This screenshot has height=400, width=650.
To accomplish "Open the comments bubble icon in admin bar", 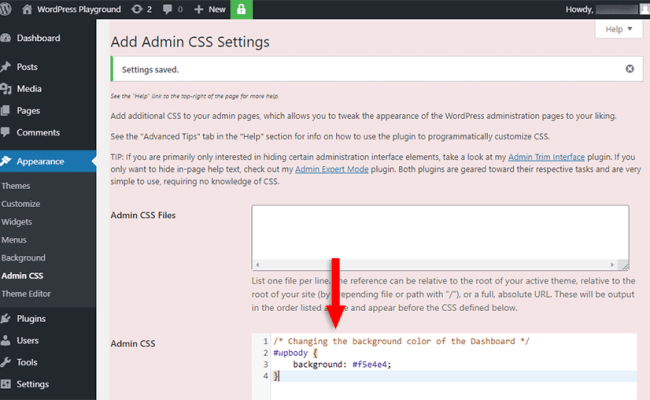I will pos(167,9).
